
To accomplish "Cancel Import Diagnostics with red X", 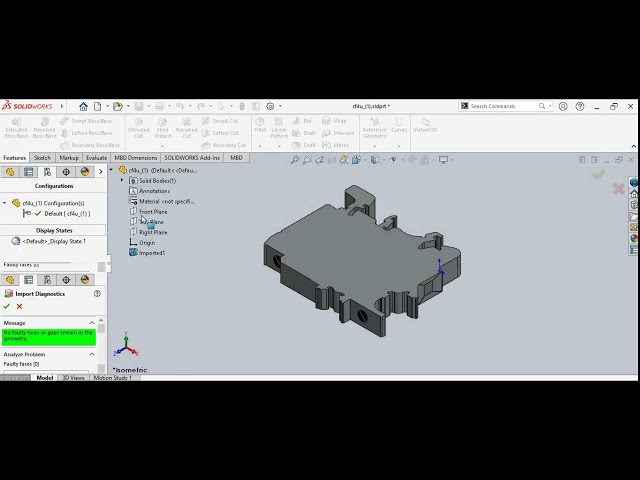I will pyautogui.click(x=19, y=307).
